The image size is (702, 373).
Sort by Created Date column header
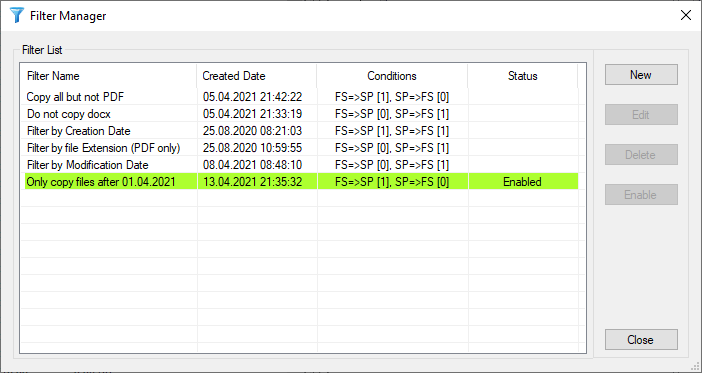pos(257,76)
